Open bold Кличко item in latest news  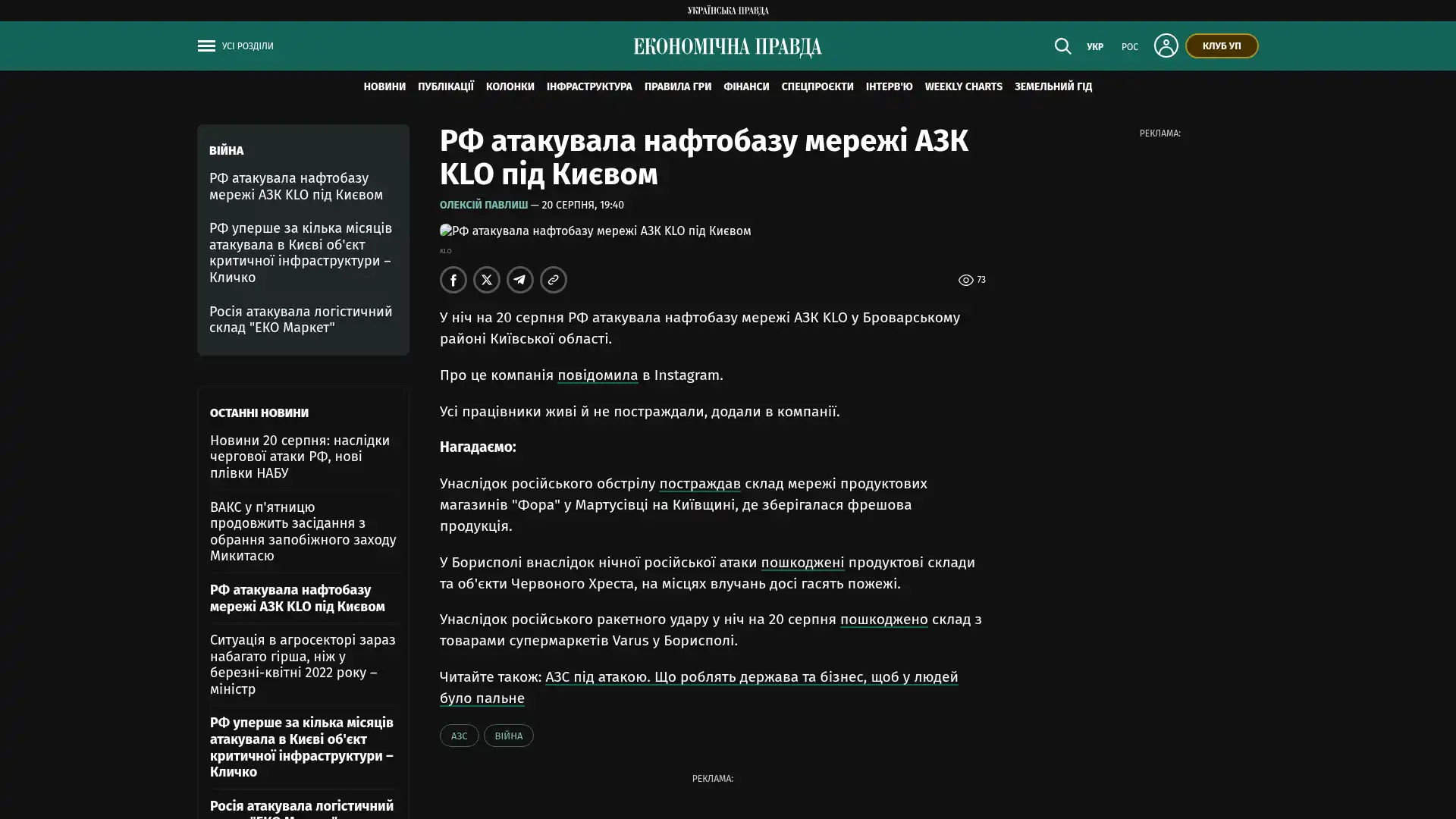click(x=302, y=748)
